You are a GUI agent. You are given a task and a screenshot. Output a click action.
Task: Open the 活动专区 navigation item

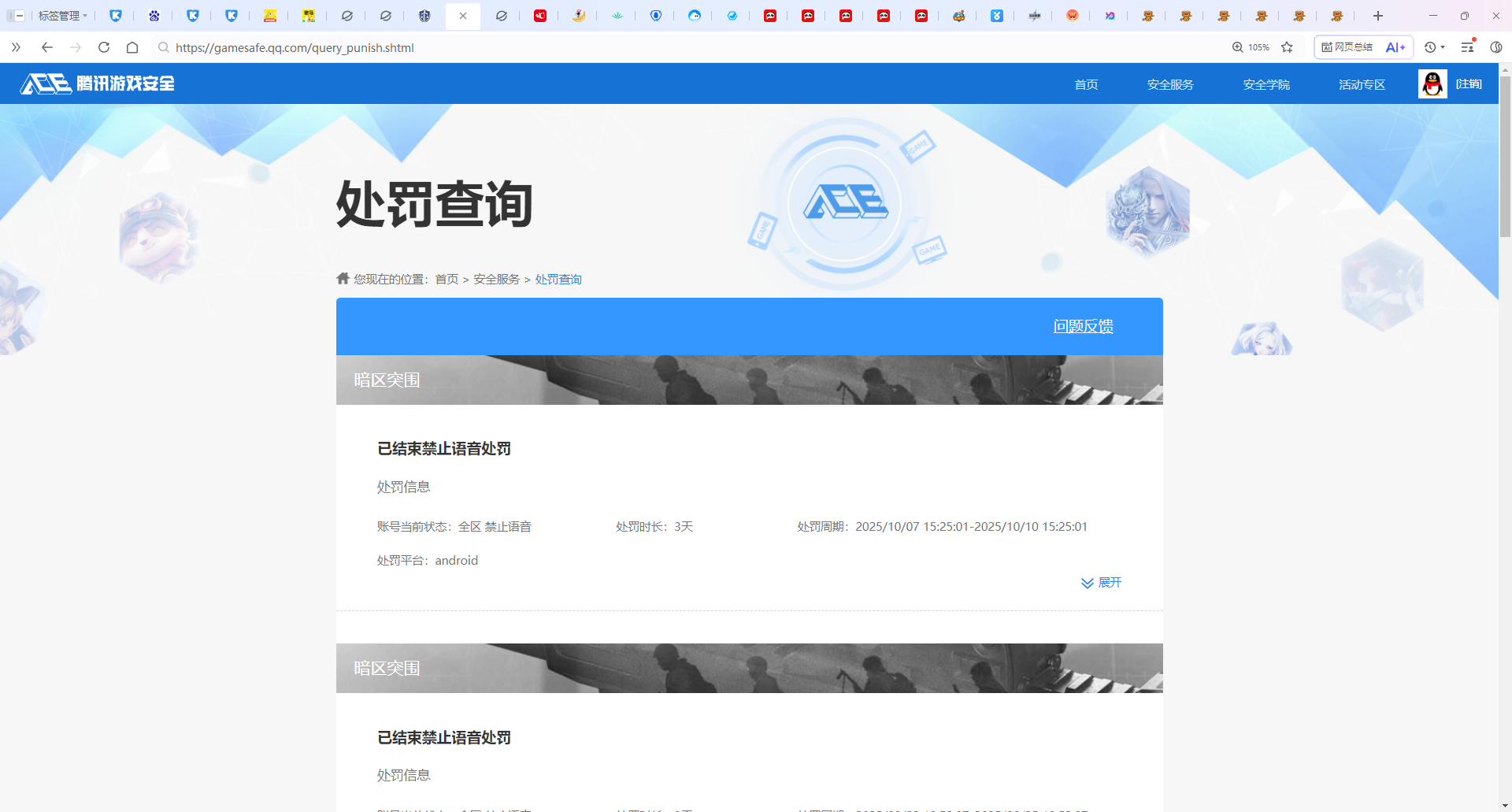1362,84
